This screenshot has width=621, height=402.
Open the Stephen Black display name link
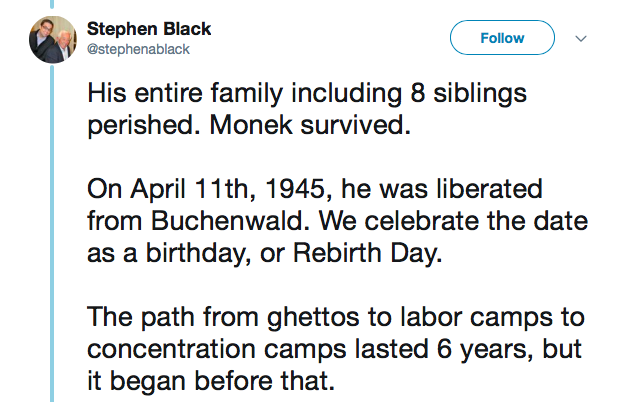147,28
